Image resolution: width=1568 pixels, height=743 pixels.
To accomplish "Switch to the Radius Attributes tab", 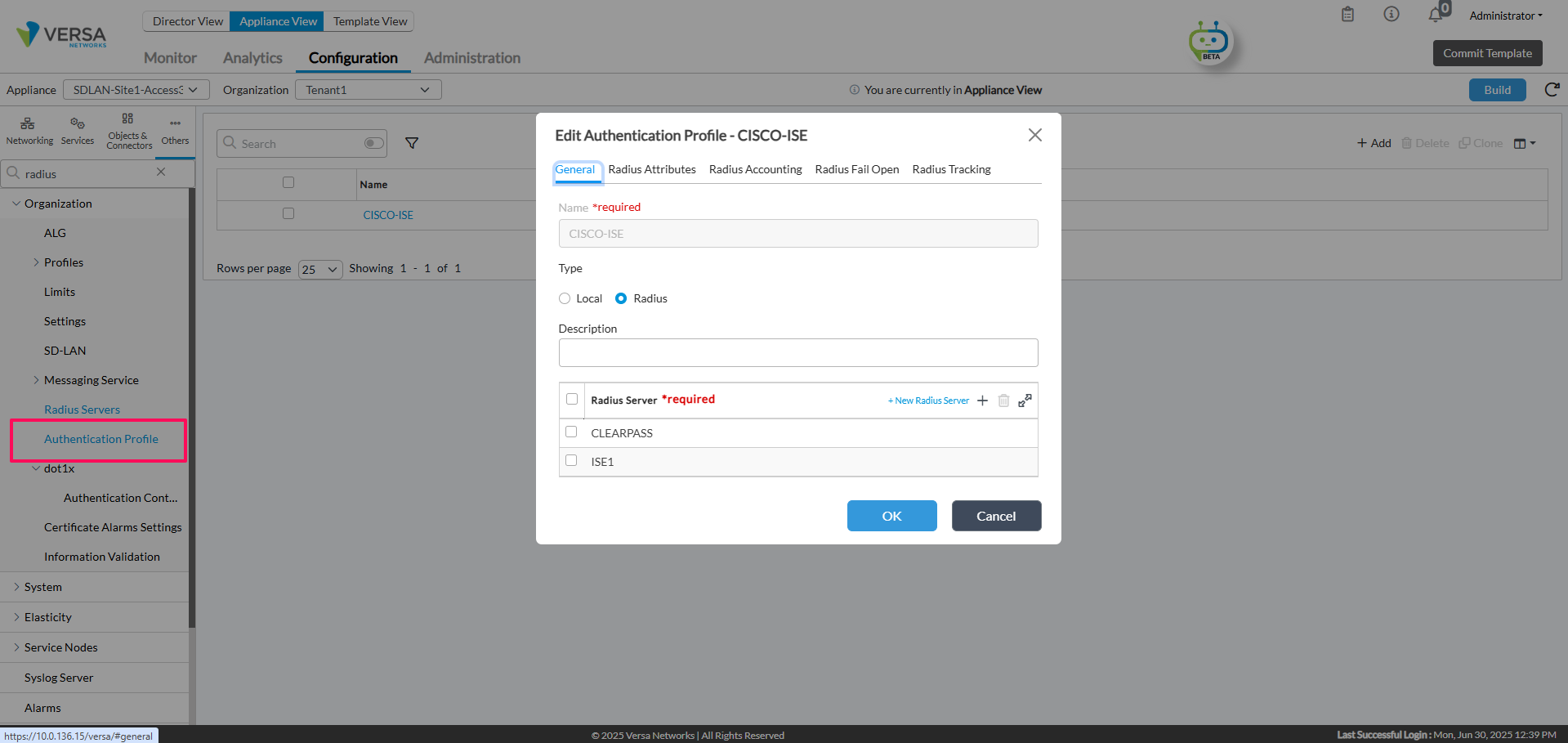I will [x=652, y=169].
